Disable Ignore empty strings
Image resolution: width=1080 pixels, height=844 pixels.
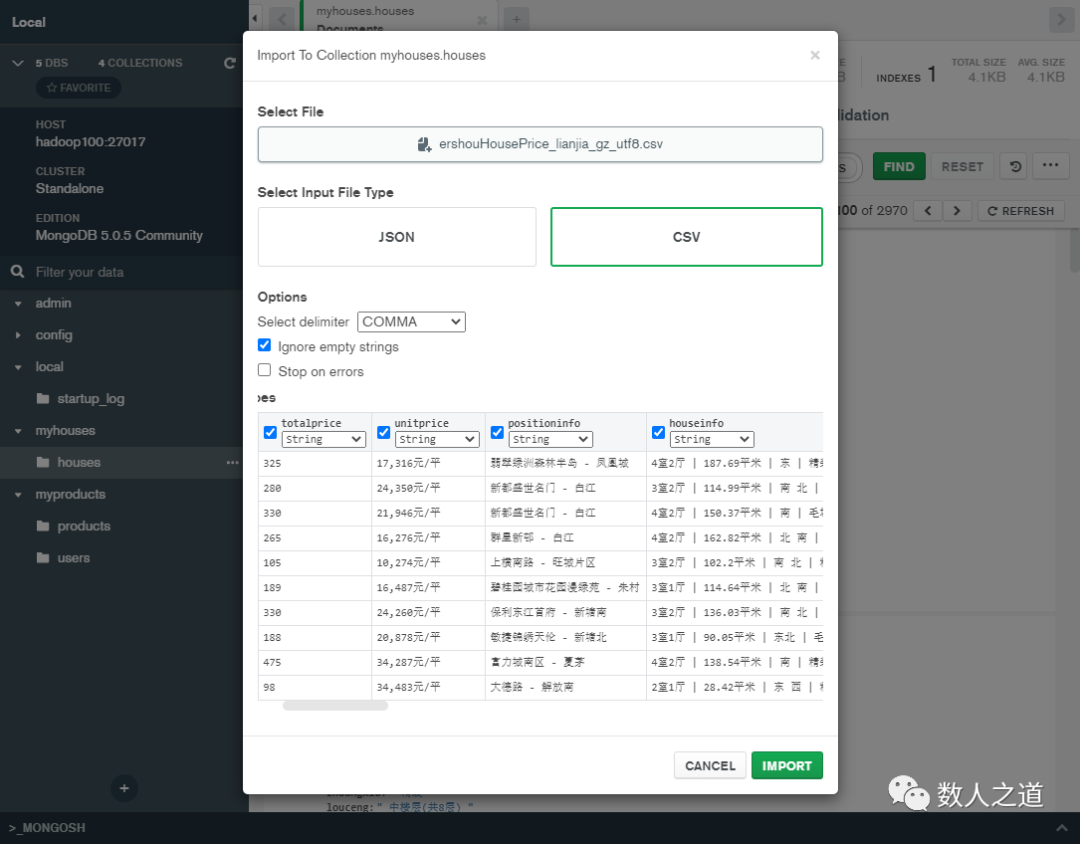[264, 344]
